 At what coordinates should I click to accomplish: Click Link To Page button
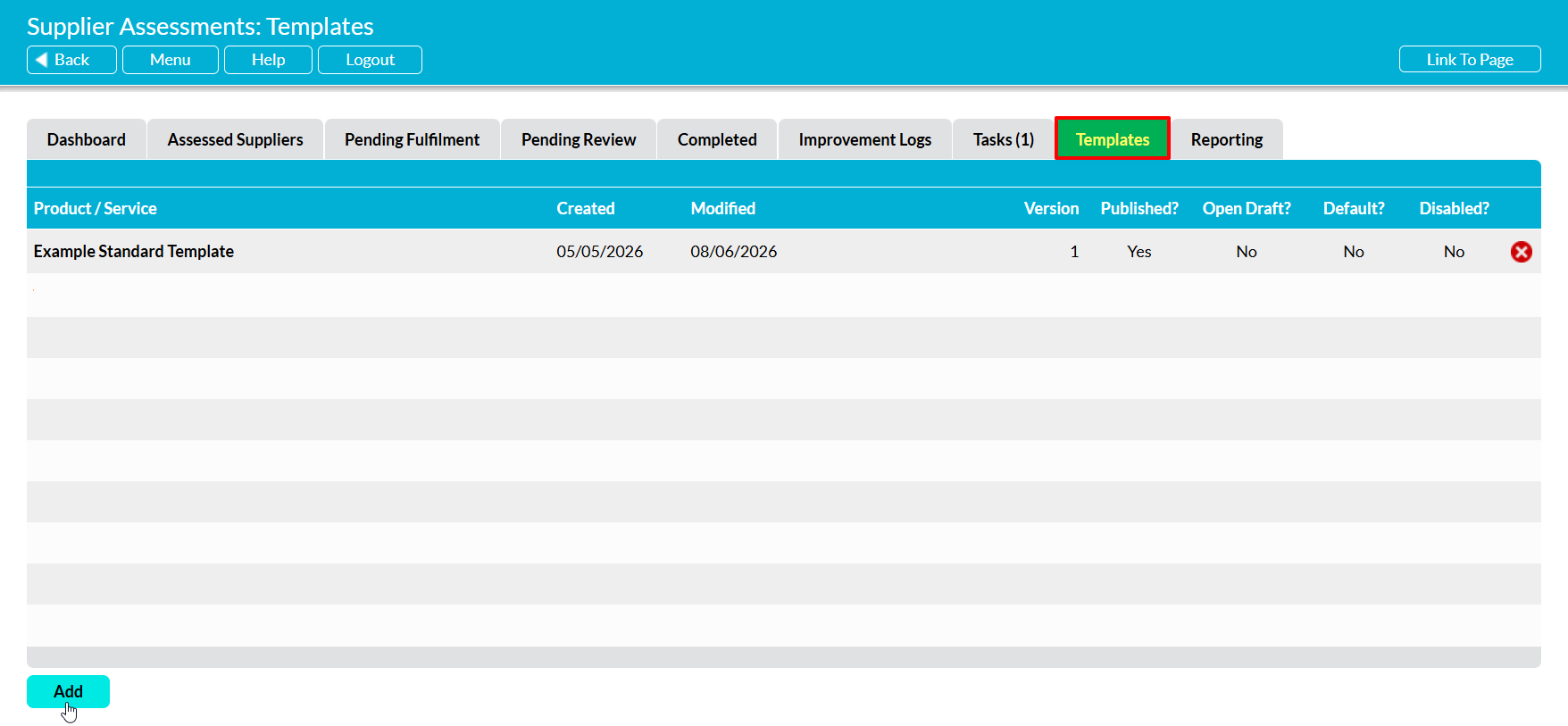(x=1470, y=60)
